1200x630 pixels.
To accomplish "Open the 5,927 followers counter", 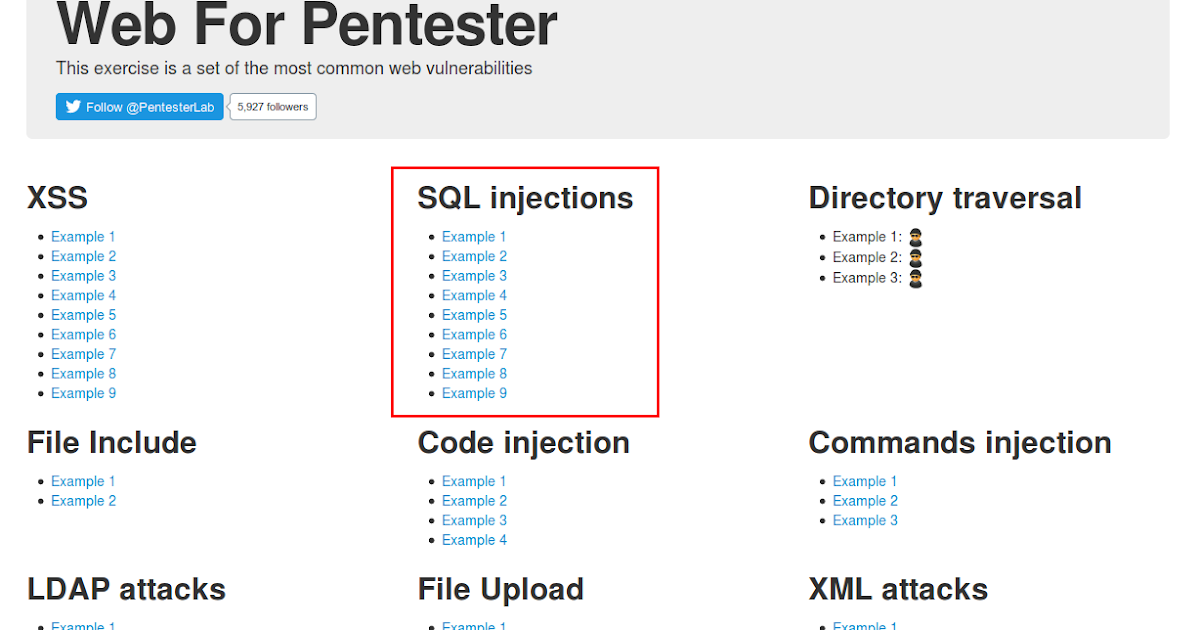I will click(x=271, y=106).
